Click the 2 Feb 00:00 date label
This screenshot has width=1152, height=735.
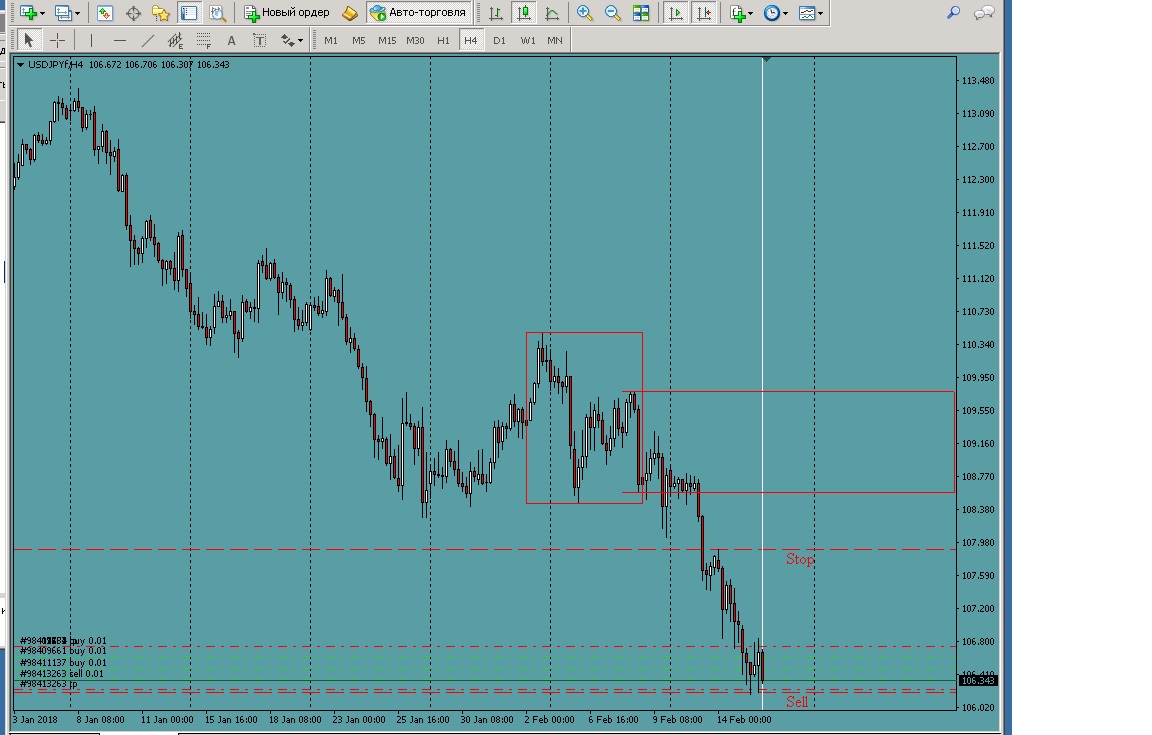tap(550, 720)
